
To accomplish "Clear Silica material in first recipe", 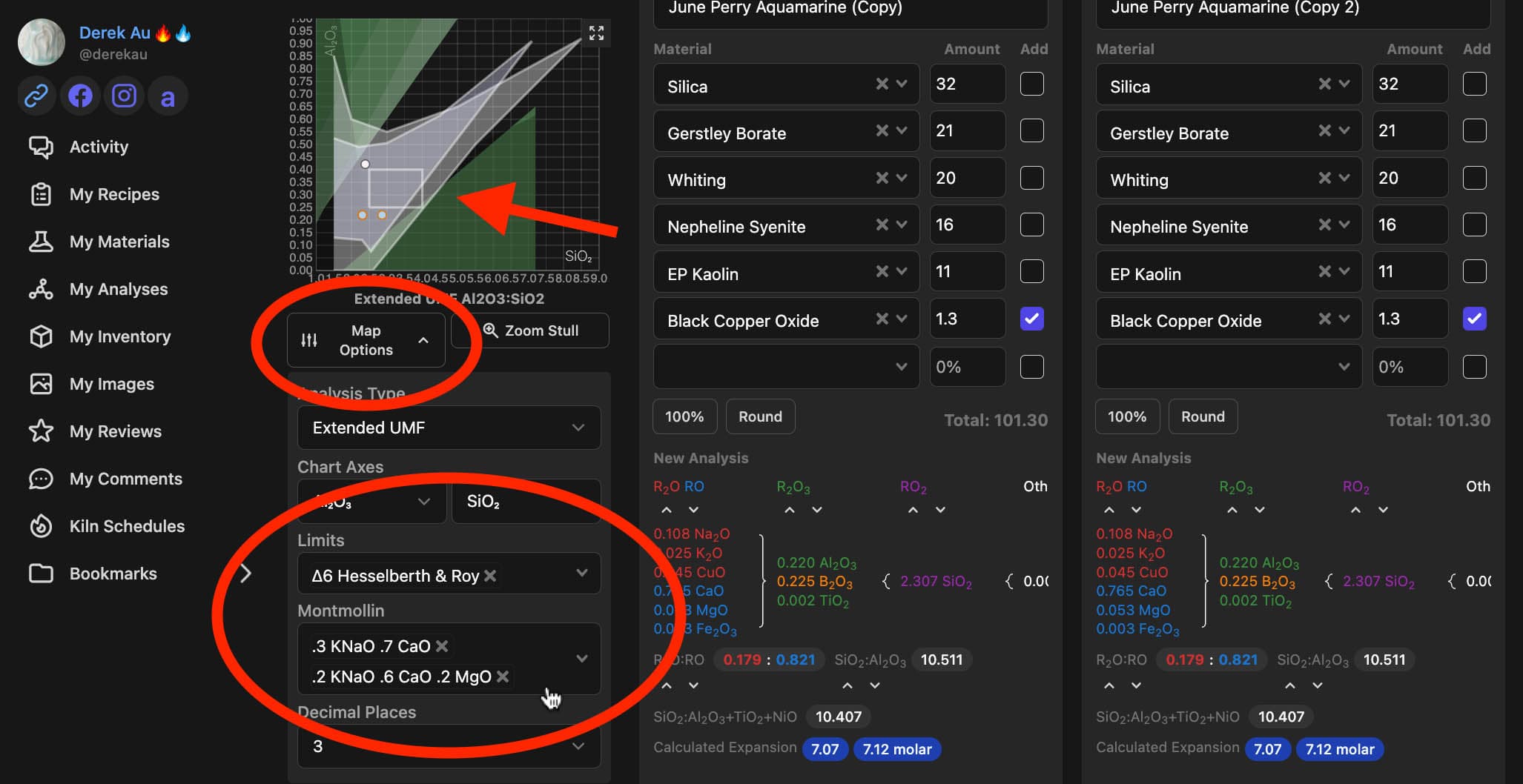I will (882, 84).
